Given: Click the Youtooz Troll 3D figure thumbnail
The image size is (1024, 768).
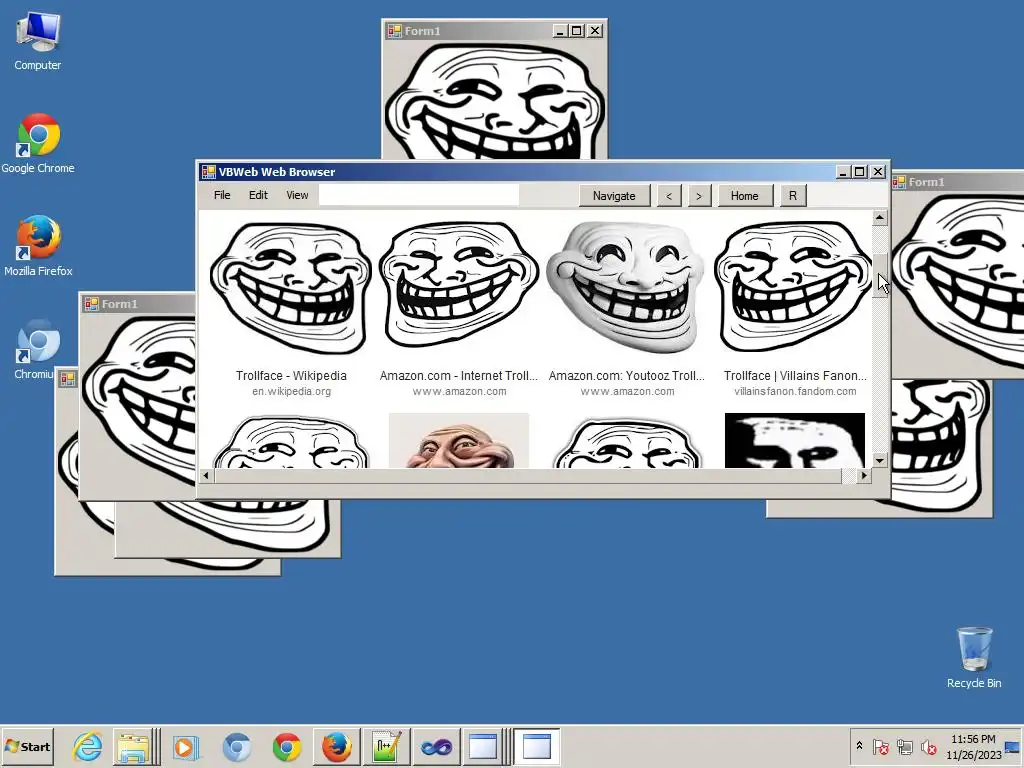Looking at the screenshot, I should (x=626, y=287).
